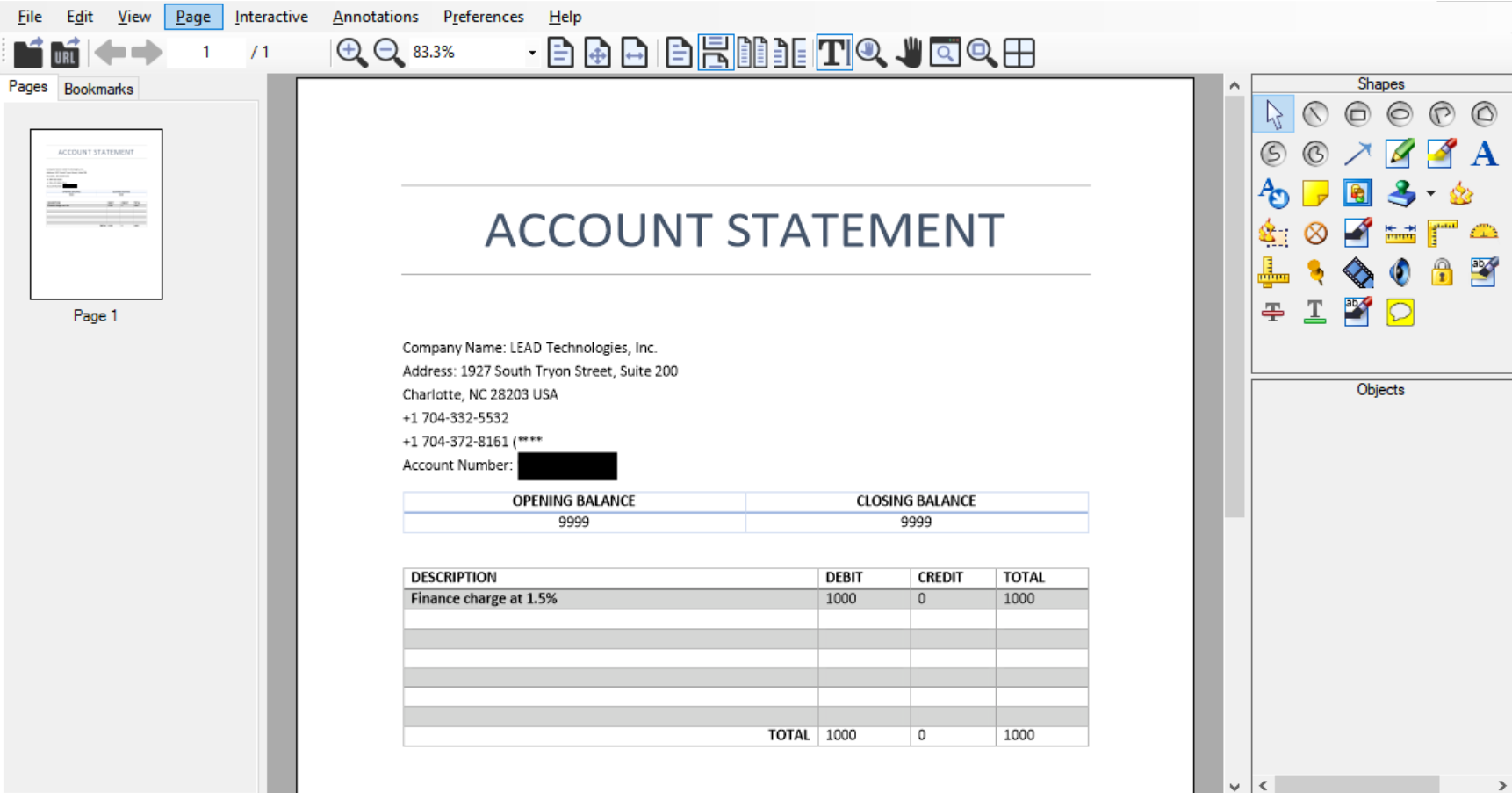Open the Annotations menu
Image resolution: width=1512 pixels, height=793 pixels.
(375, 16)
